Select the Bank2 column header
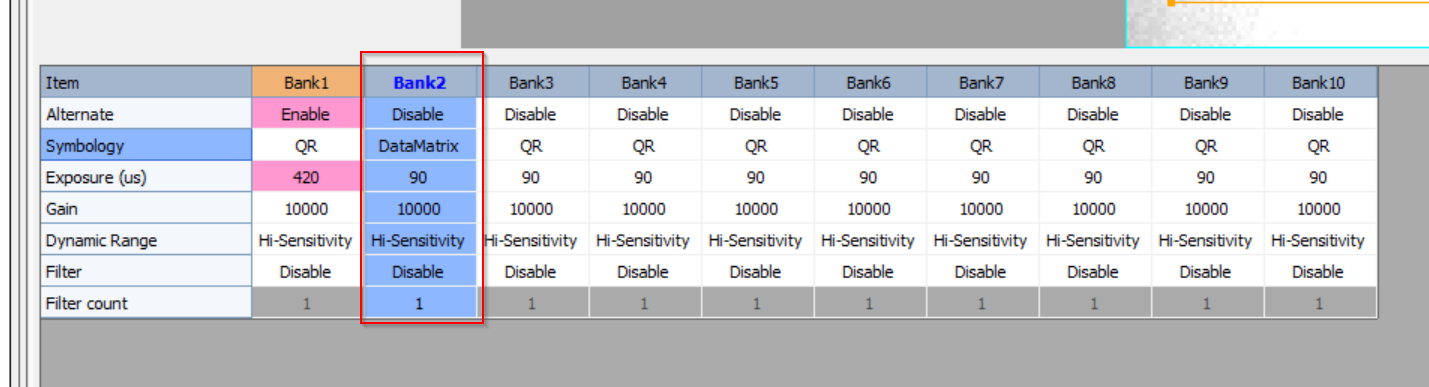Screen dimensions: 1429x387 pos(419,83)
